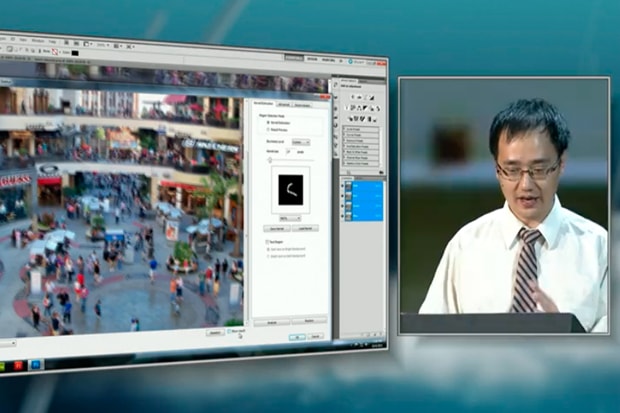Open the dropdown at the dialog's lower-left corner
This screenshot has height=413, width=620.
7,343
